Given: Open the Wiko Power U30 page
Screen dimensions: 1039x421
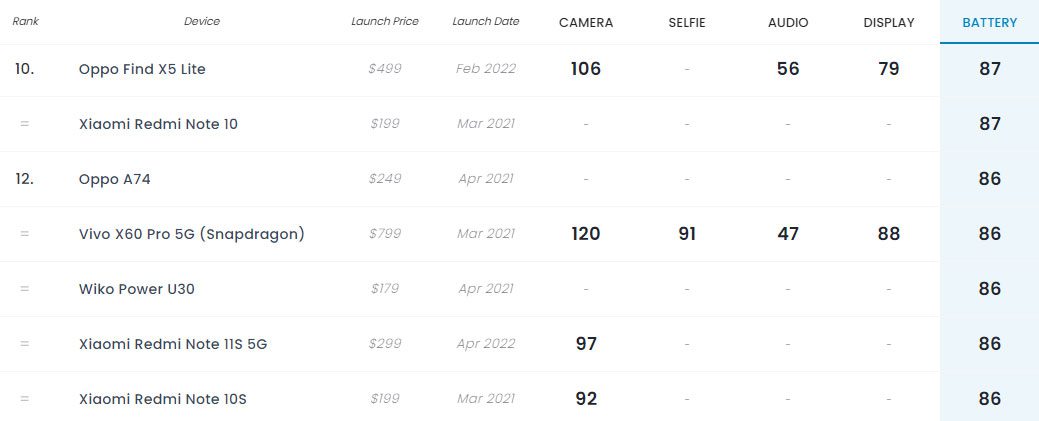Looking at the screenshot, I should coord(136,289).
